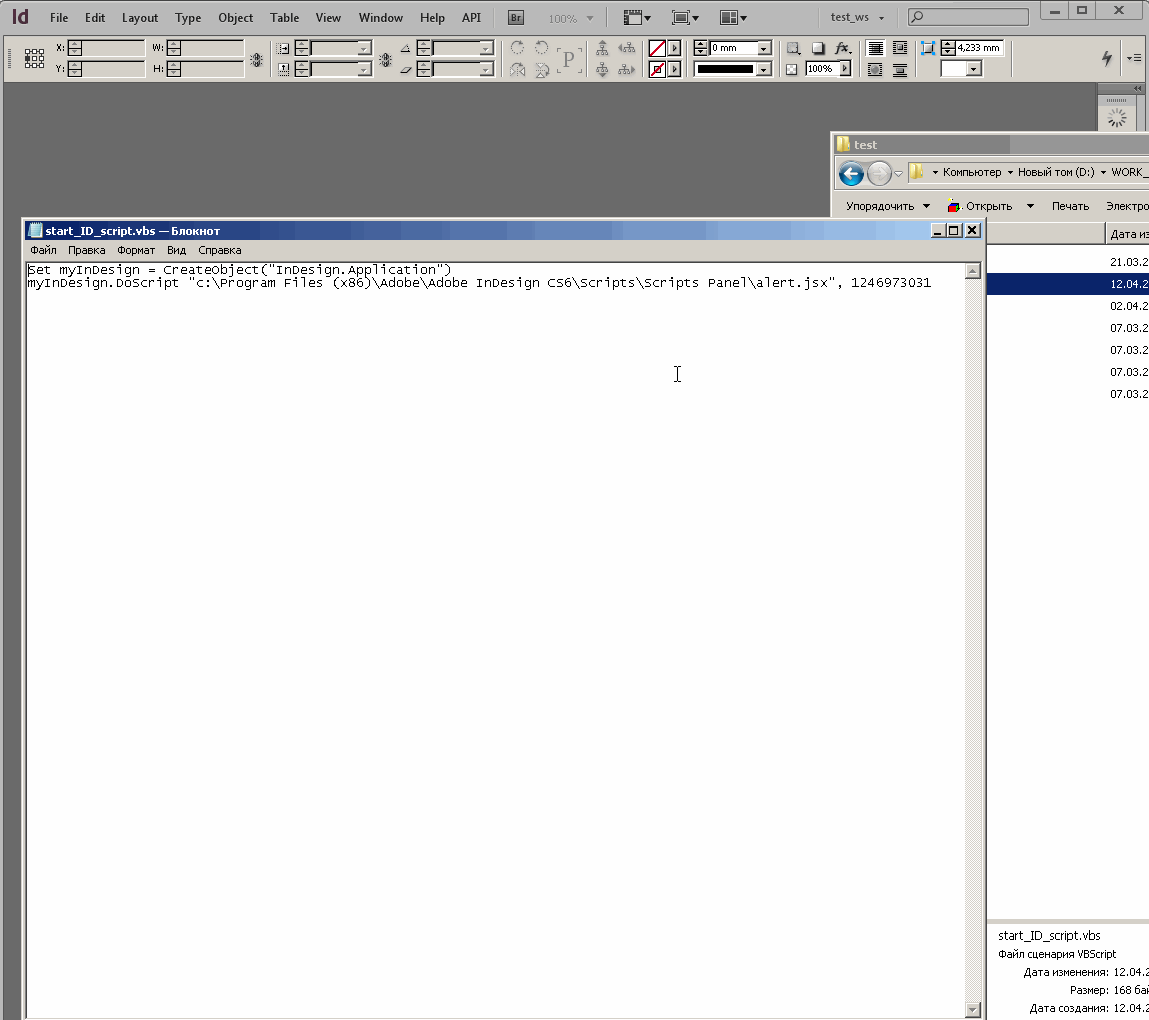Rotate 90° counter-clockwise
The height and width of the screenshot is (1020, 1149).
542,48
